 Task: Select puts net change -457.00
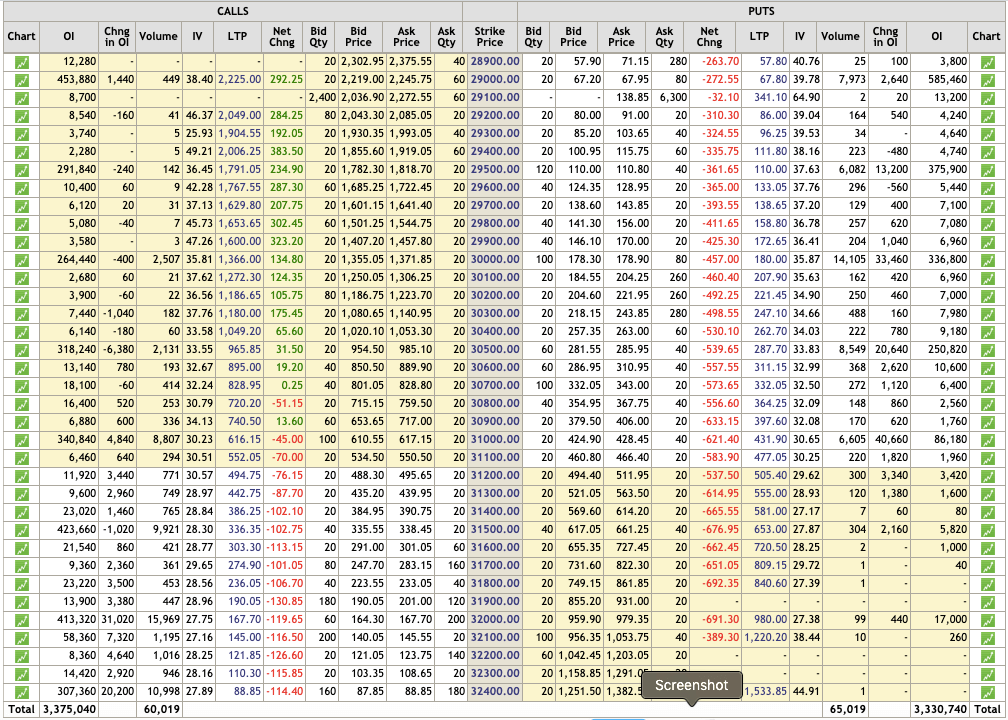click(721, 260)
